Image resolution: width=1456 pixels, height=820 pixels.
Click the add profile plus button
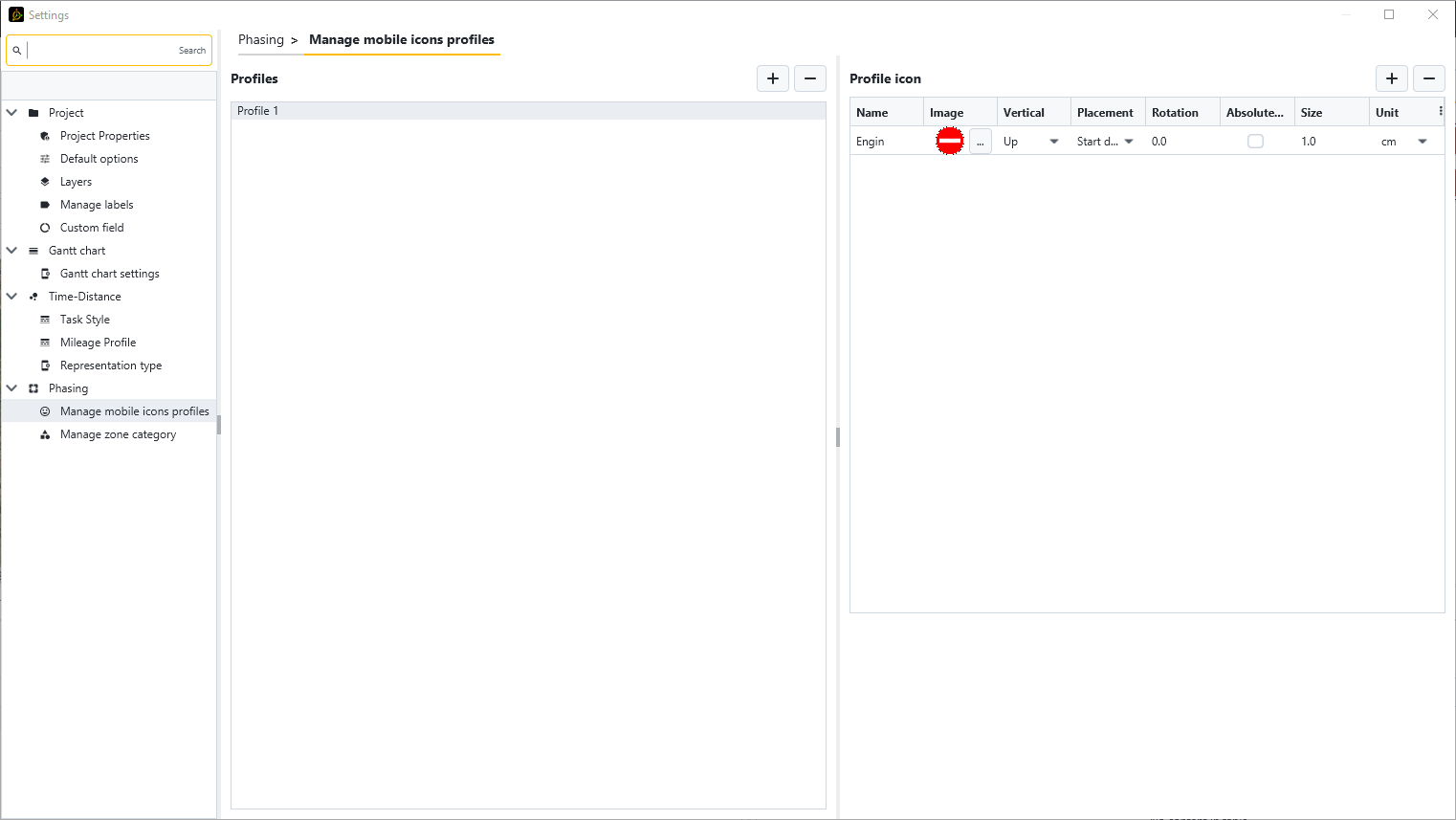(773, 78)
